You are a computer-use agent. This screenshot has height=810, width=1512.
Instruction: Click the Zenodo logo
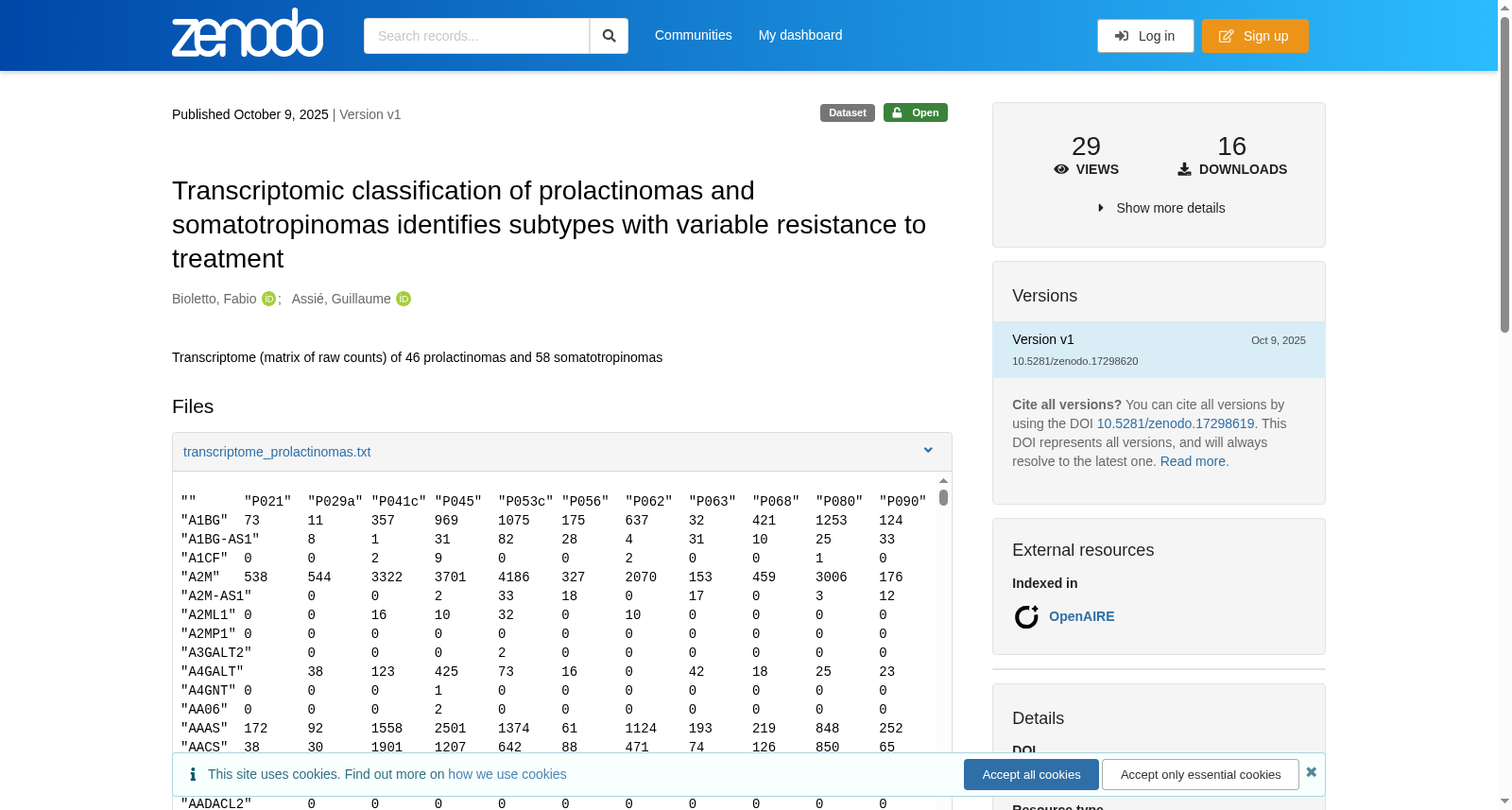pos(248,33)
